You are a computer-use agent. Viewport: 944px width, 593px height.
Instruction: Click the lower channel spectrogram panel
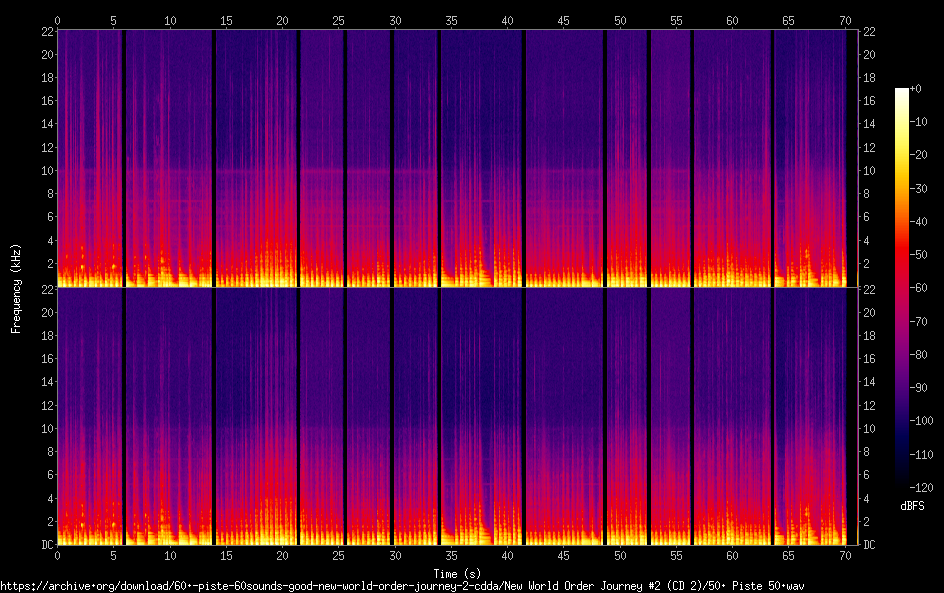pyautogui.click(x=458, y=417)
